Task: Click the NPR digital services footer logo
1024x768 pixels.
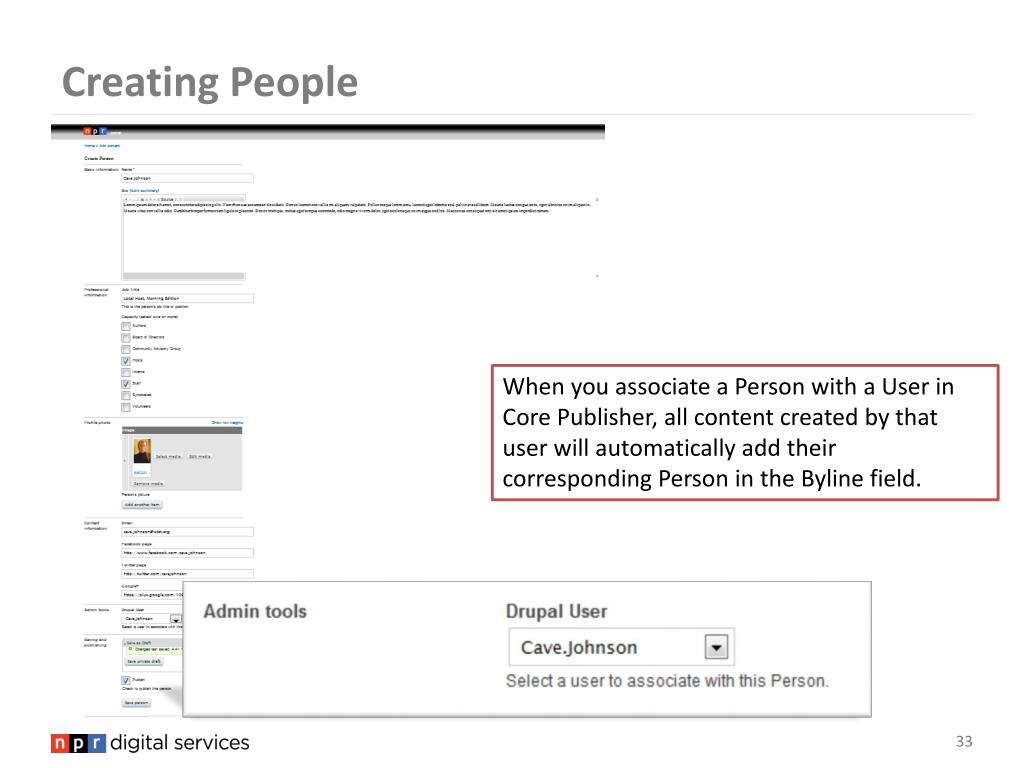Action: point(150,743)
